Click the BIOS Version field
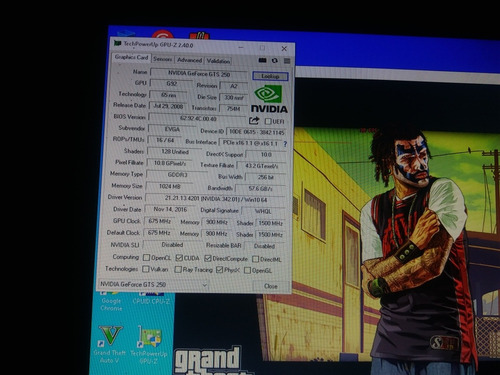Viewport: 500px width, 375px height. pyautogui.click(x=198, y=118)
